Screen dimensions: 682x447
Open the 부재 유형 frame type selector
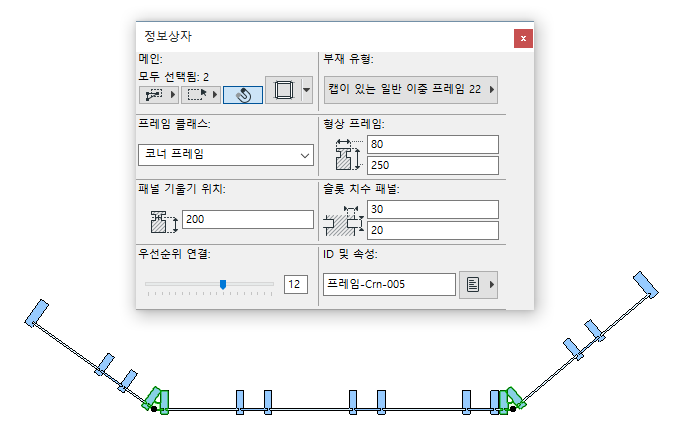(x=411, y=90)
